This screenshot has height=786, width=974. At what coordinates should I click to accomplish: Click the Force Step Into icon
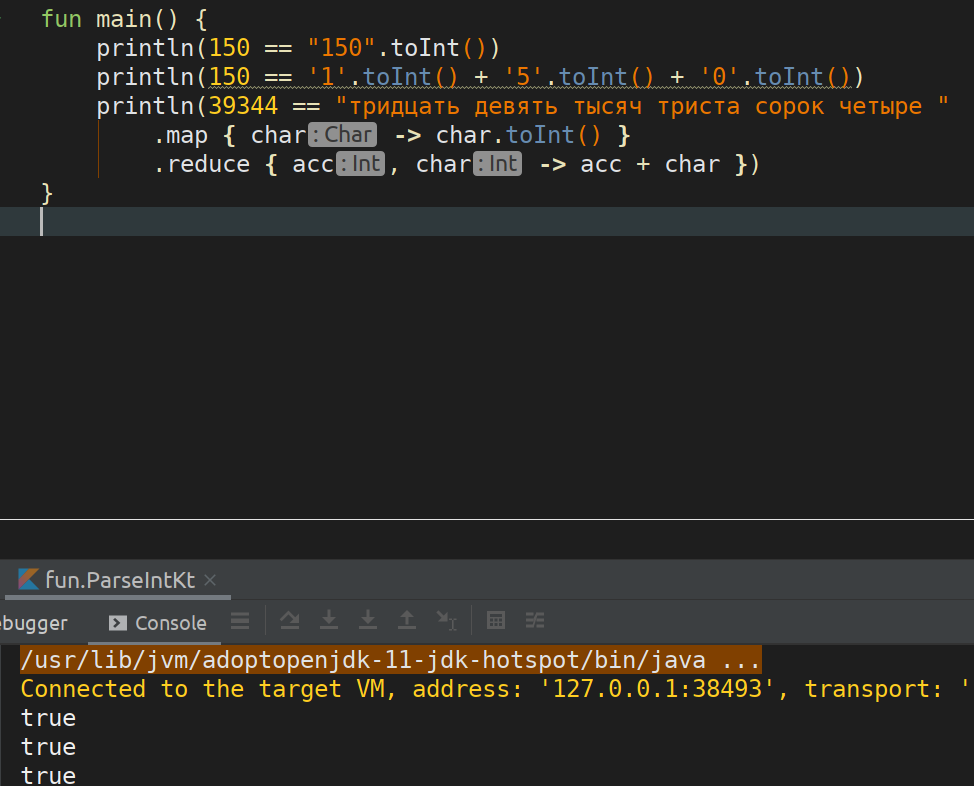pyautogui.click(x=368, y=620)
